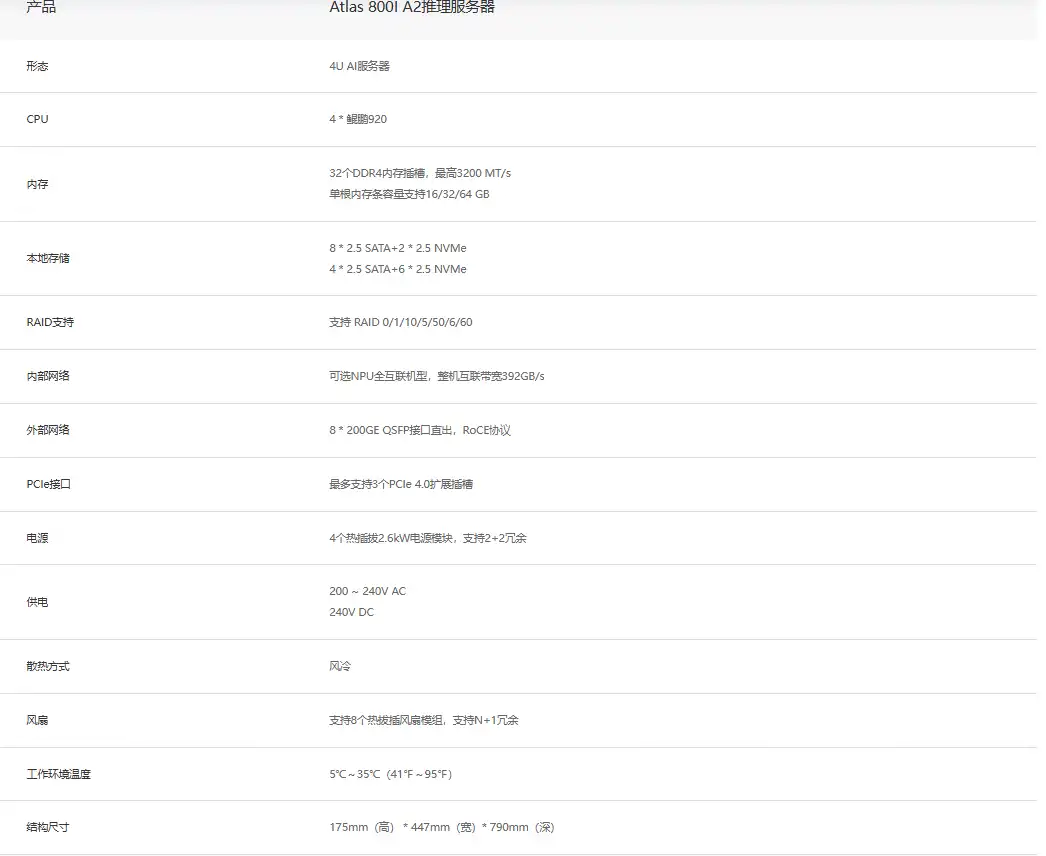The height and width of the screenshot is (856, 1046).
Task: Select the text 可选NPU全互联机型，整机互联带宽392GB/s
Action: pos(436,376)
